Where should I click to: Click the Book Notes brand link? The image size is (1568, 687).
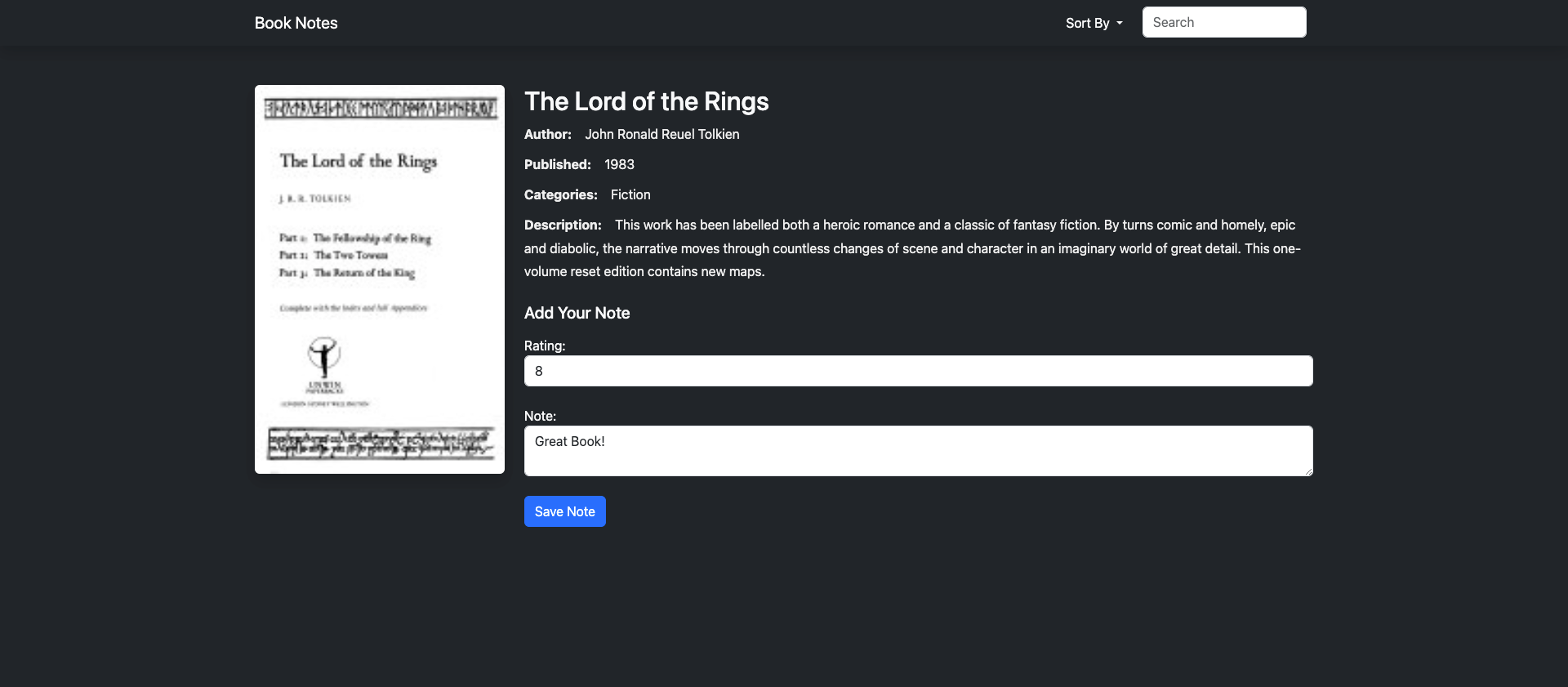click(296, 23)
